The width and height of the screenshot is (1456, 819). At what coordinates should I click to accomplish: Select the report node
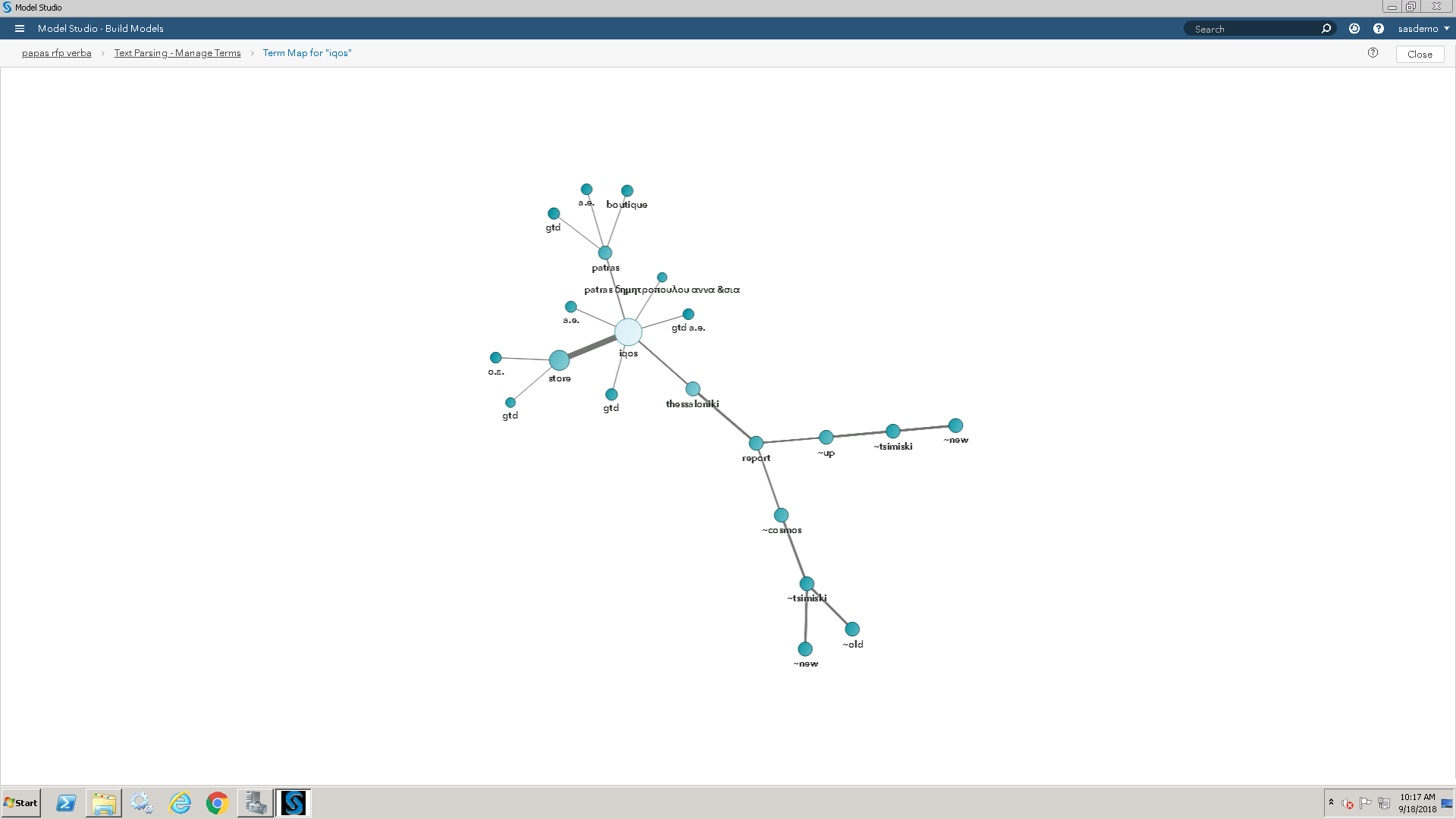click(756, 443)
